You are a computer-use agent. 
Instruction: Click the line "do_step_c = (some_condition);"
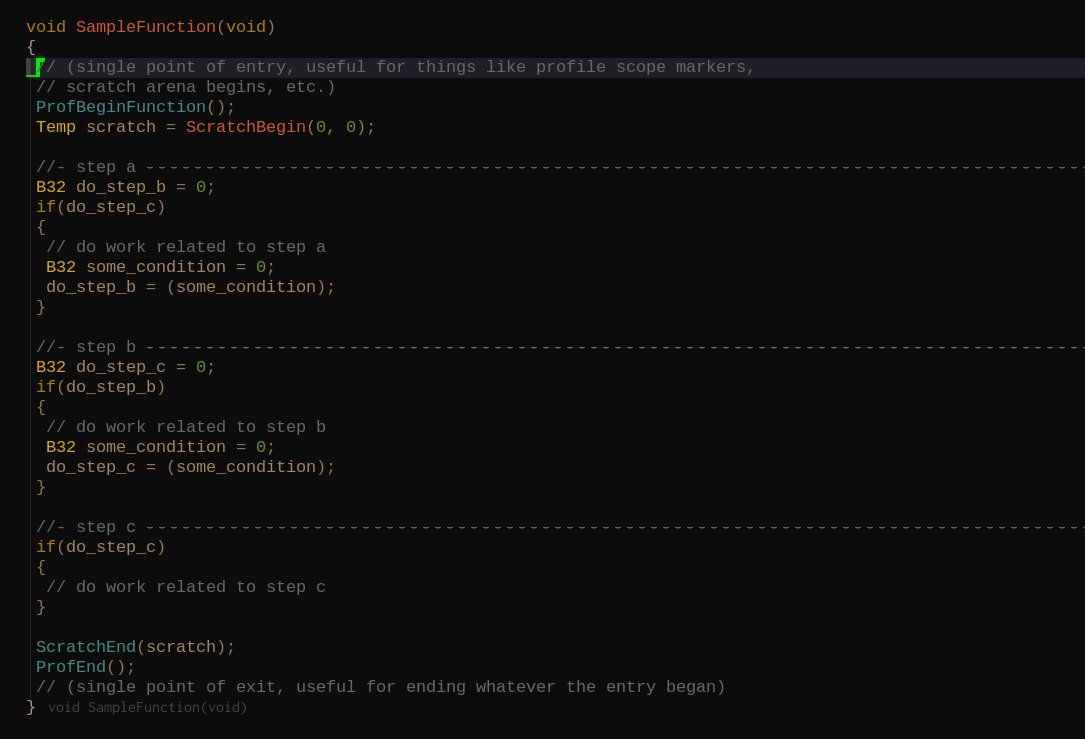click(x=190, y=467)
